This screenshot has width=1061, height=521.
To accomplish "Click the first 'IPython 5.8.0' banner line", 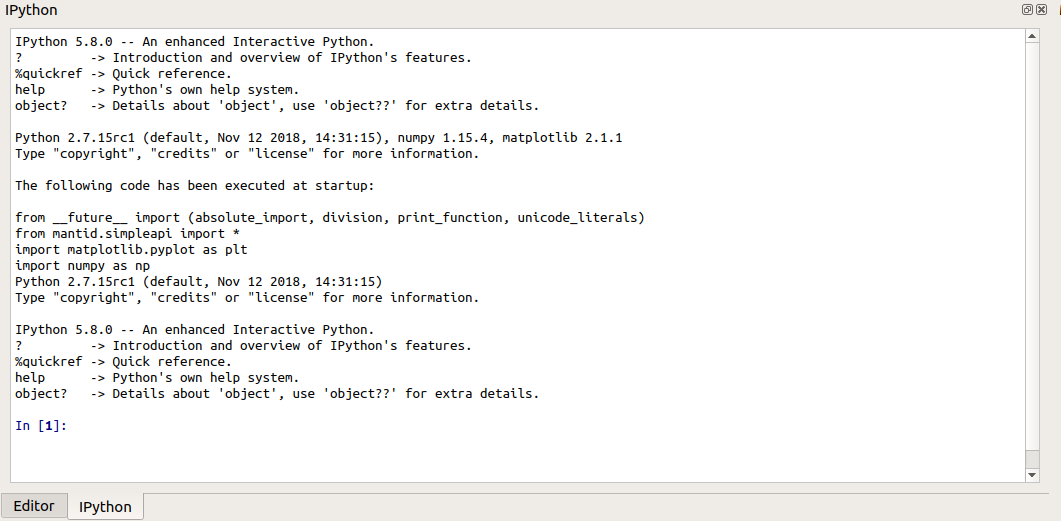I will point(194,42).
